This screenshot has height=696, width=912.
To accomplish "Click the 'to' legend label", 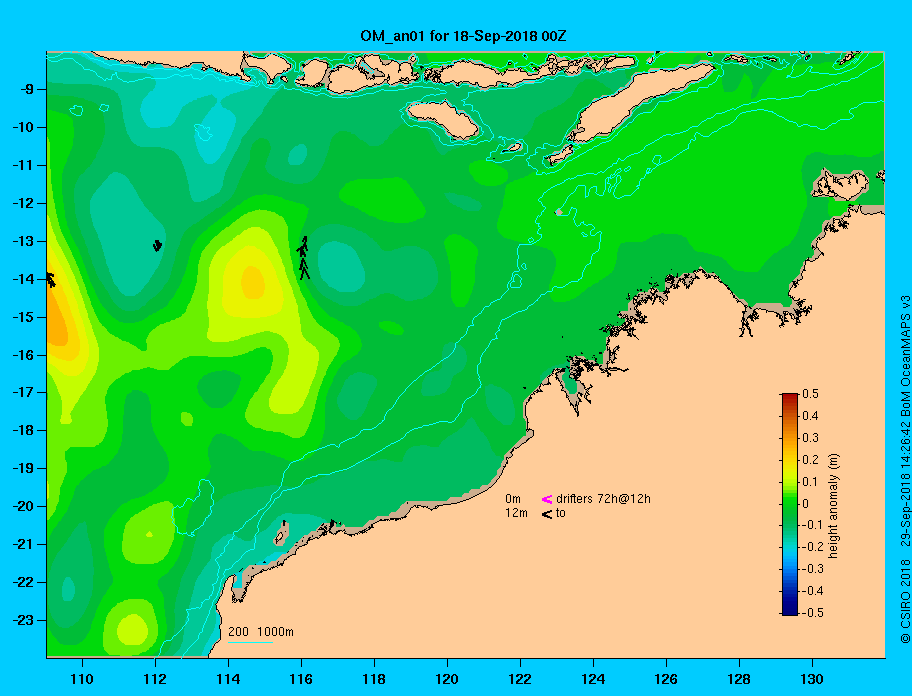I will [x=561, y=513].
